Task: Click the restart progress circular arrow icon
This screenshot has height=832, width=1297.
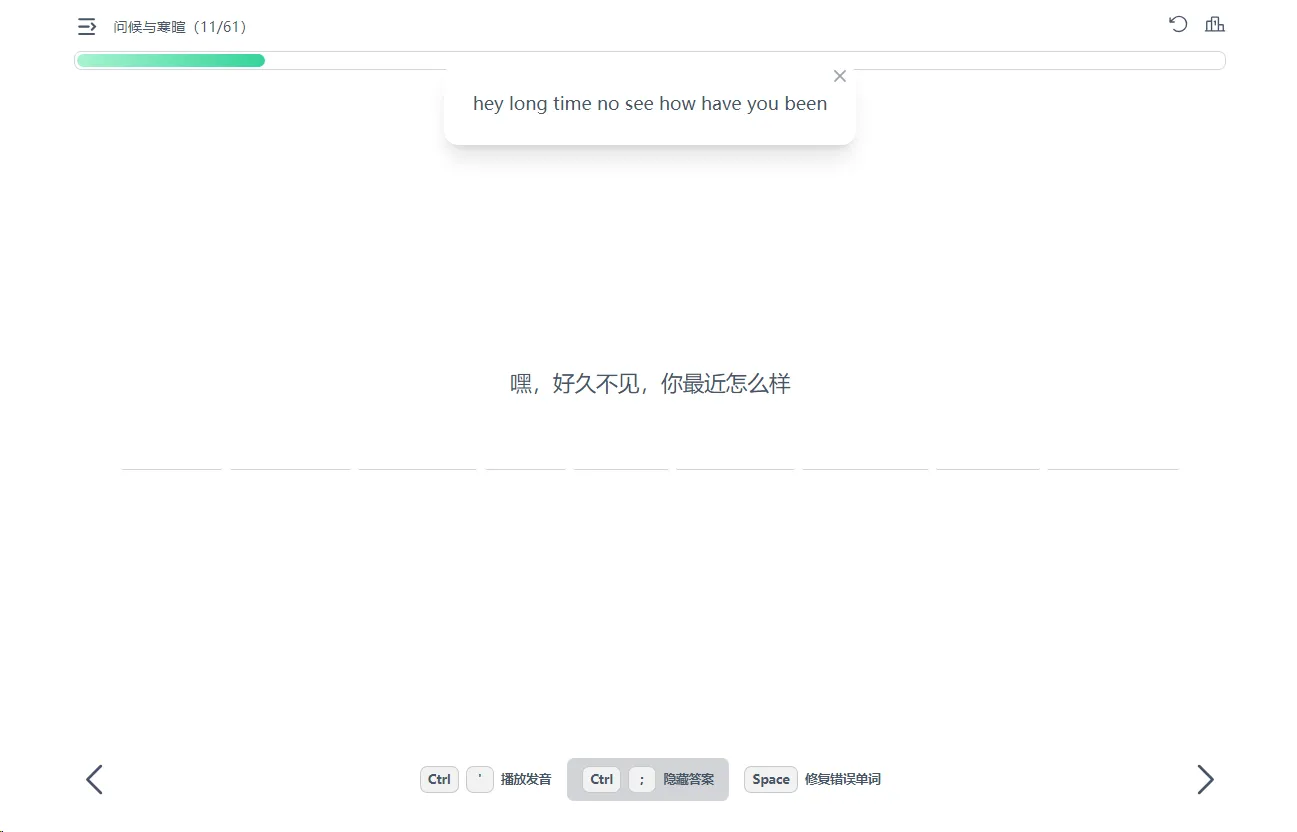Action: point(1178,25)
